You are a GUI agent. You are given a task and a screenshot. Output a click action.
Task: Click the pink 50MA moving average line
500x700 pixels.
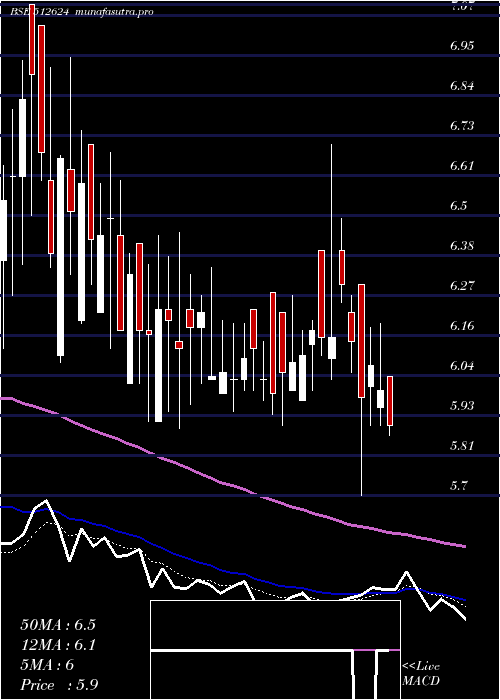click(x=232, y=486)
